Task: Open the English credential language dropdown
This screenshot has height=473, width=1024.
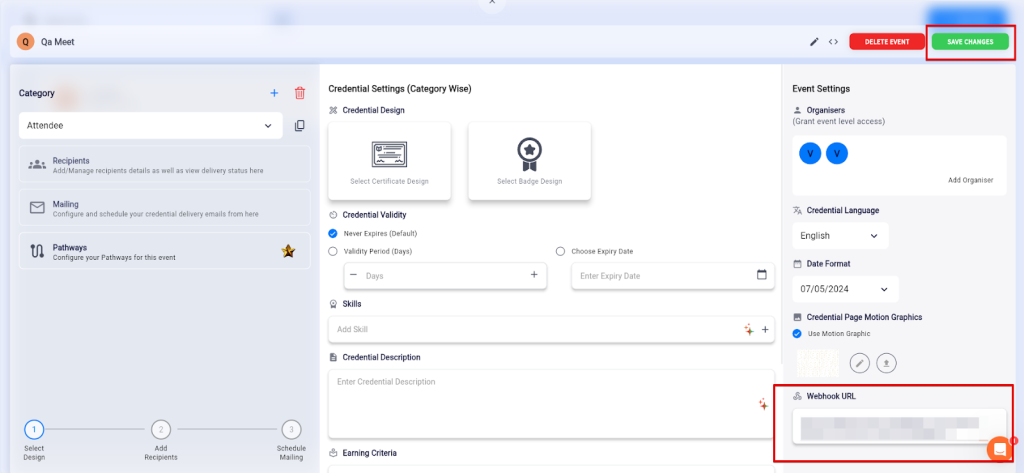Action: (839, 236)
